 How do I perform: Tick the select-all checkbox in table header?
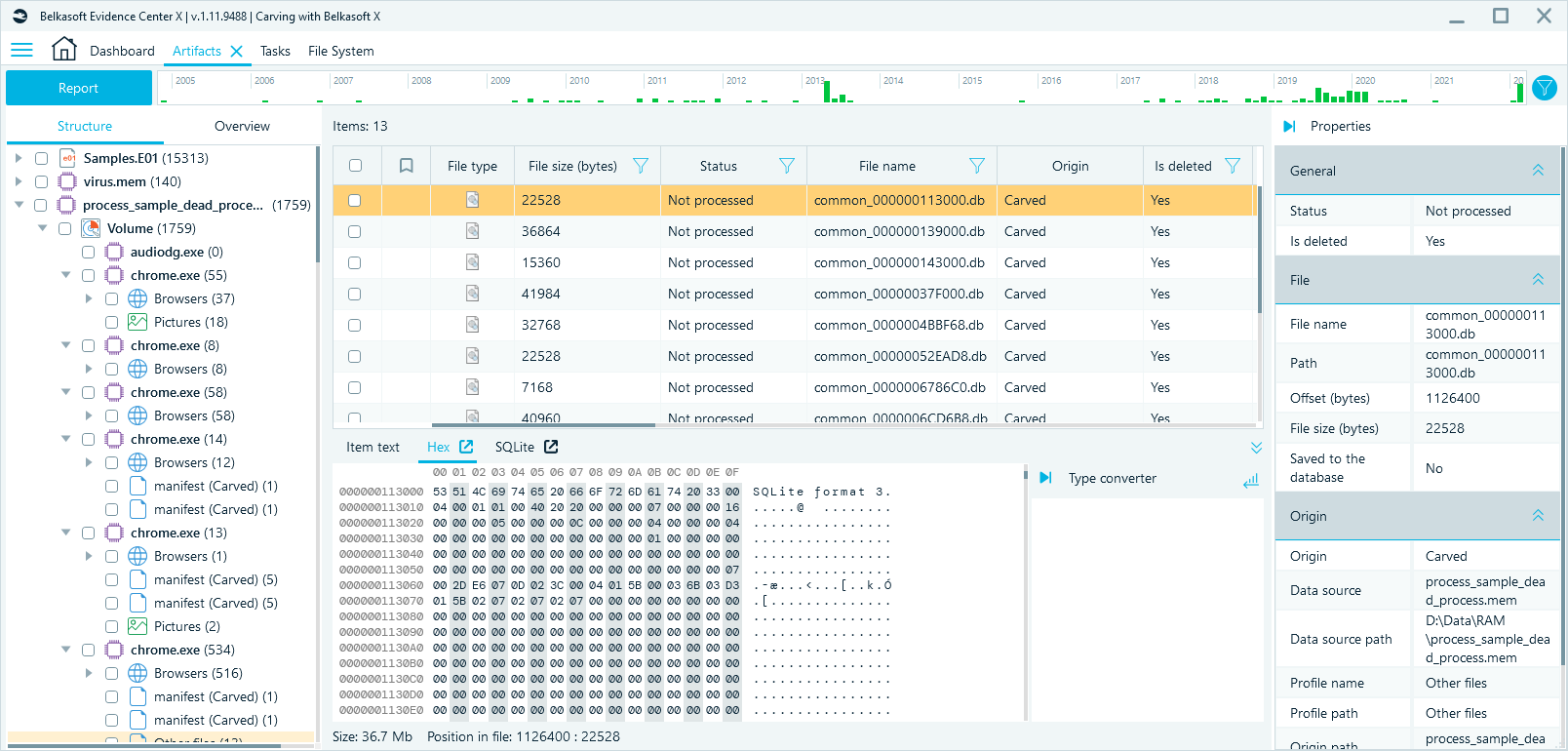(x=355, y=166)
